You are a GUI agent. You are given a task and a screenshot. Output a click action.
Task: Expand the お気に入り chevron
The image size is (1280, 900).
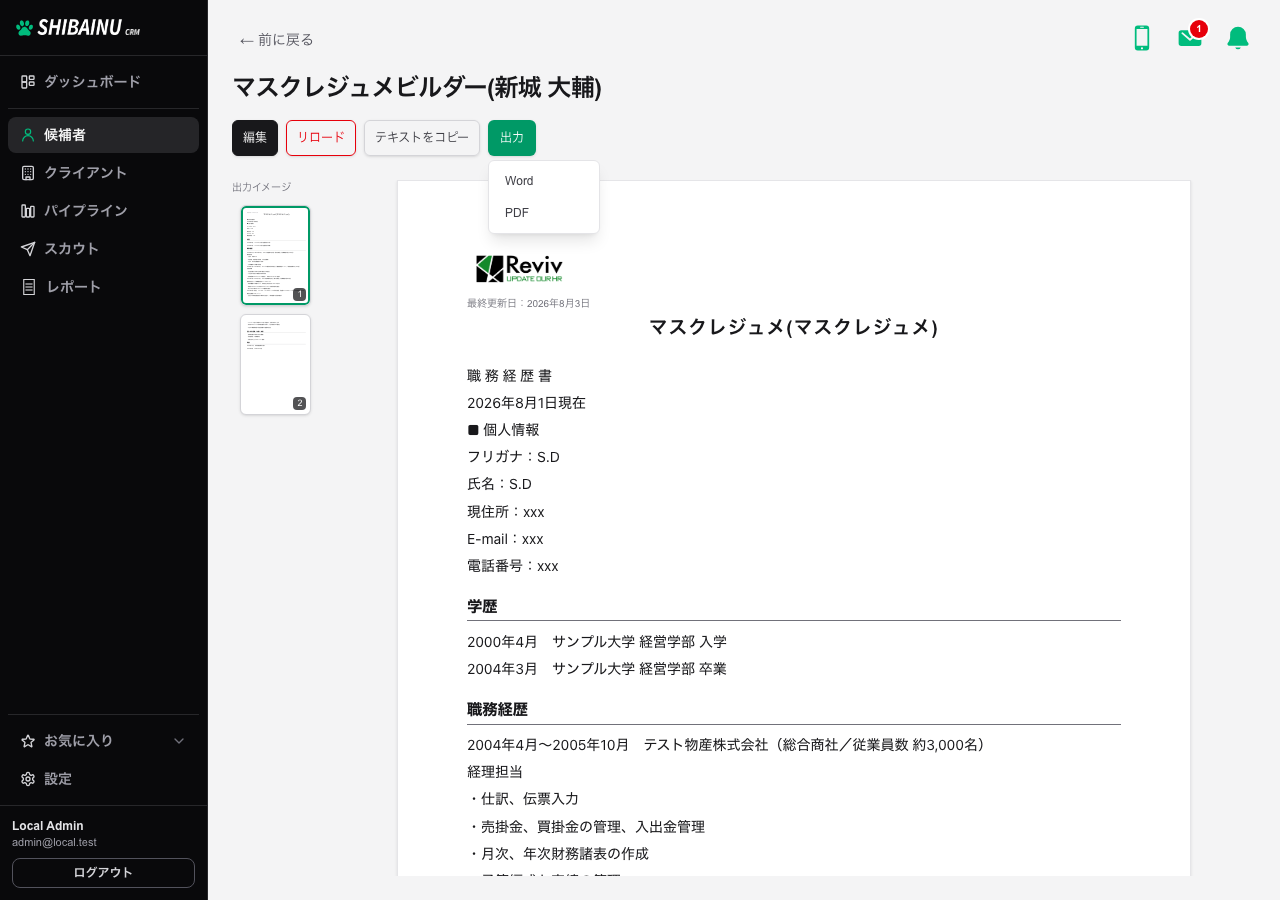(180, 741)
